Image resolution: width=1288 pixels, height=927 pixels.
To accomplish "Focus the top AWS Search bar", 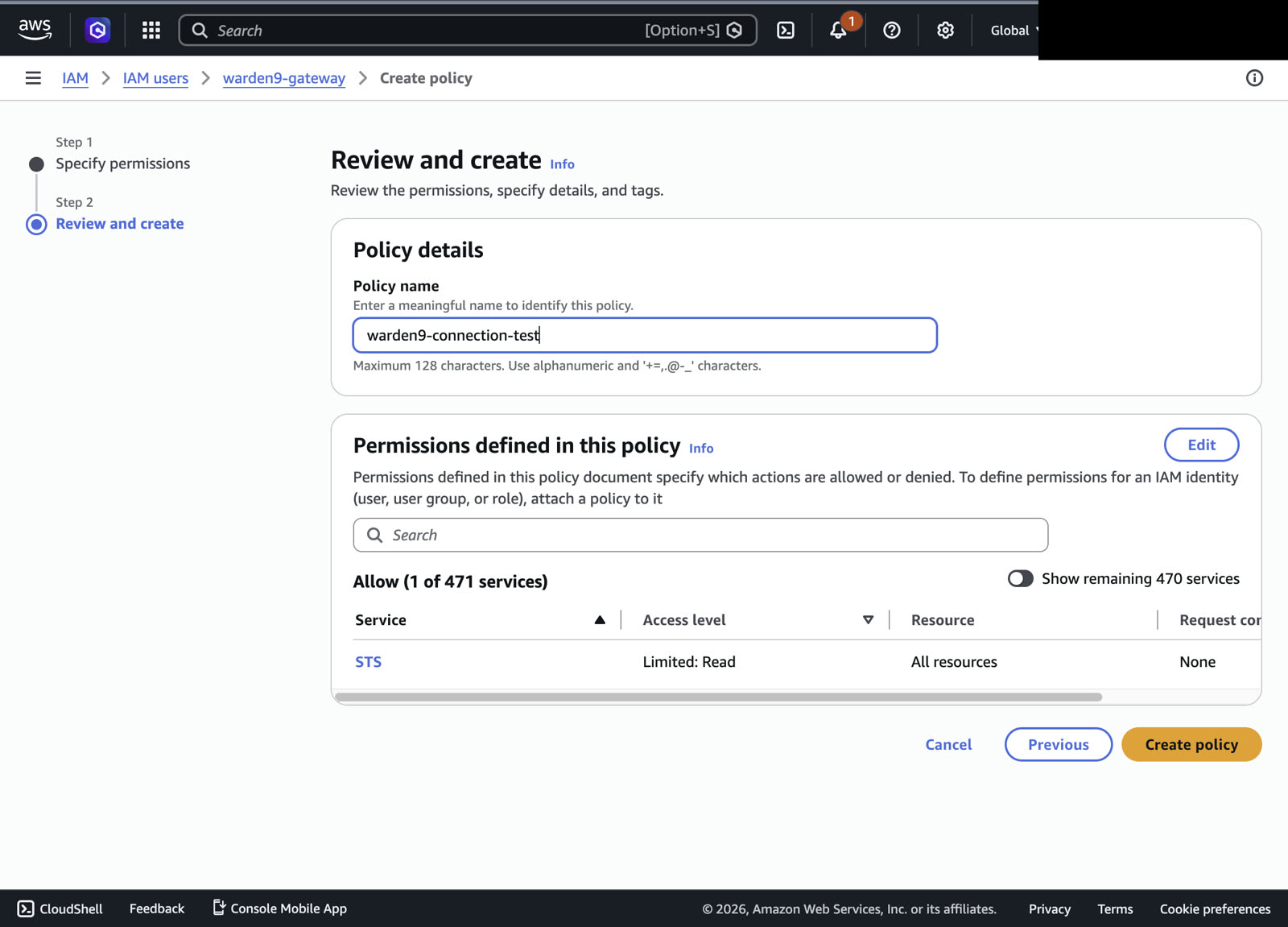I will click(468, 31).
